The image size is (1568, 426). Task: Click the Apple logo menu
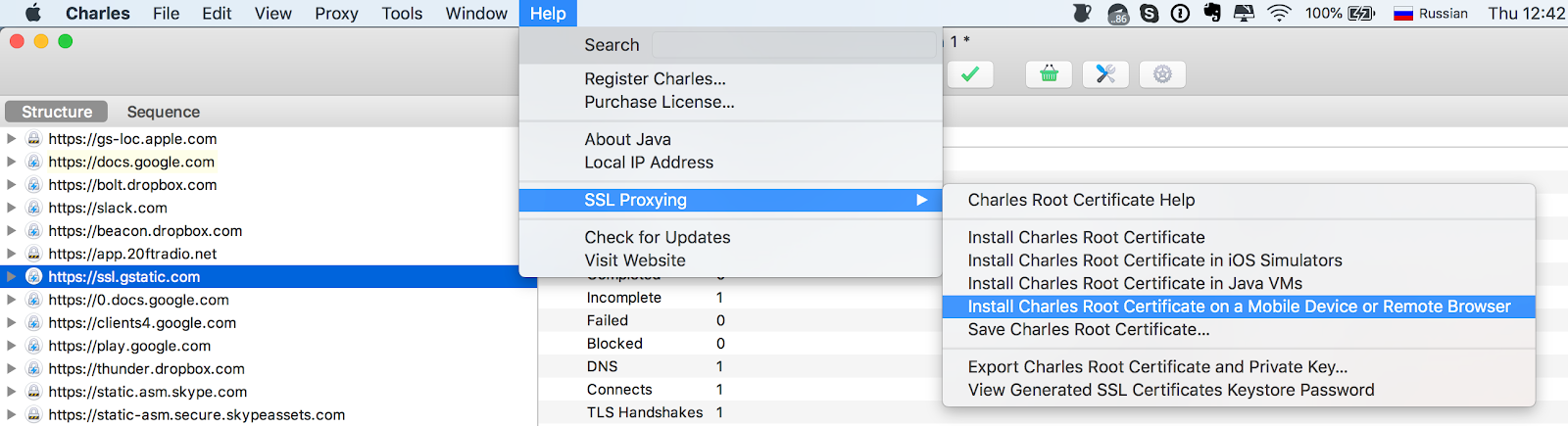coord(32,13)
